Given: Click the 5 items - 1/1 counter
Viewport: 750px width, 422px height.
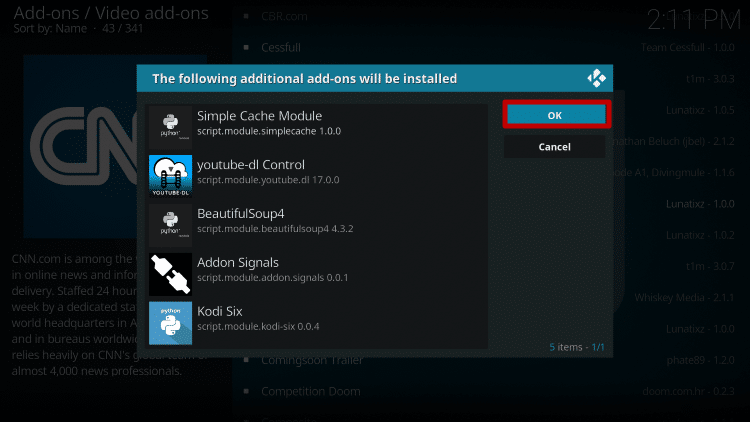Looking at the screenshot, I should click(576, 347).
